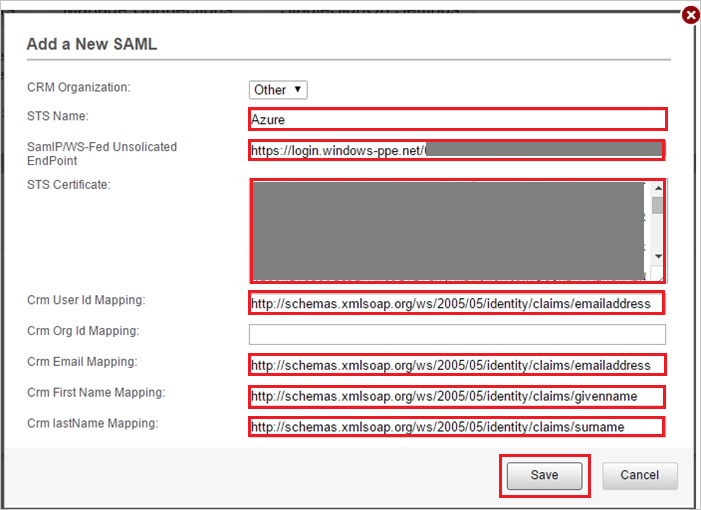Click the STS Name label

point(58,116)
